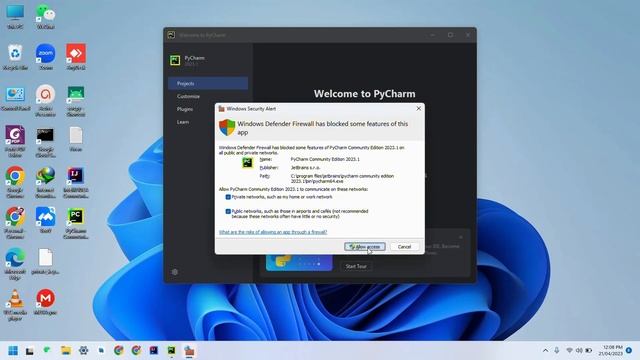Open the notification badge in the taskbar
This screenshot has height=360, width=640.
(629, 350)
